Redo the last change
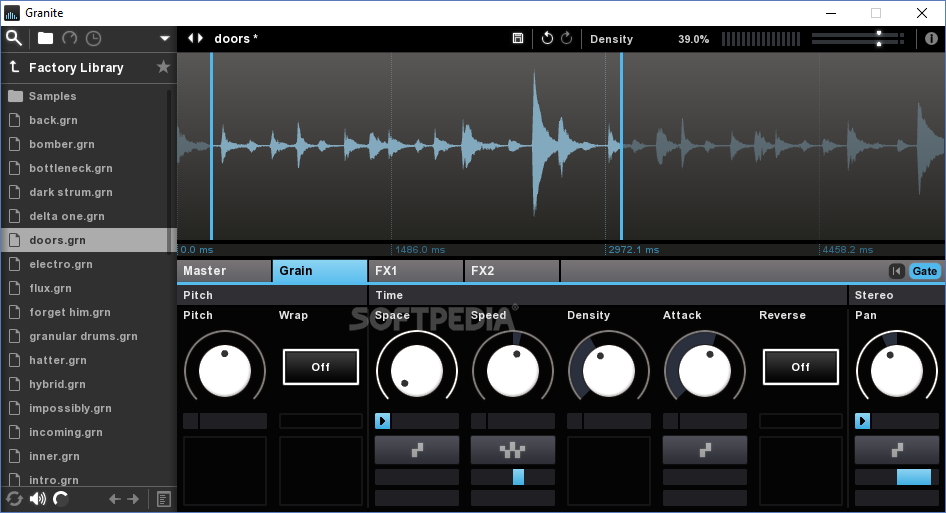946x513 pixels. (x=567, y=39)
